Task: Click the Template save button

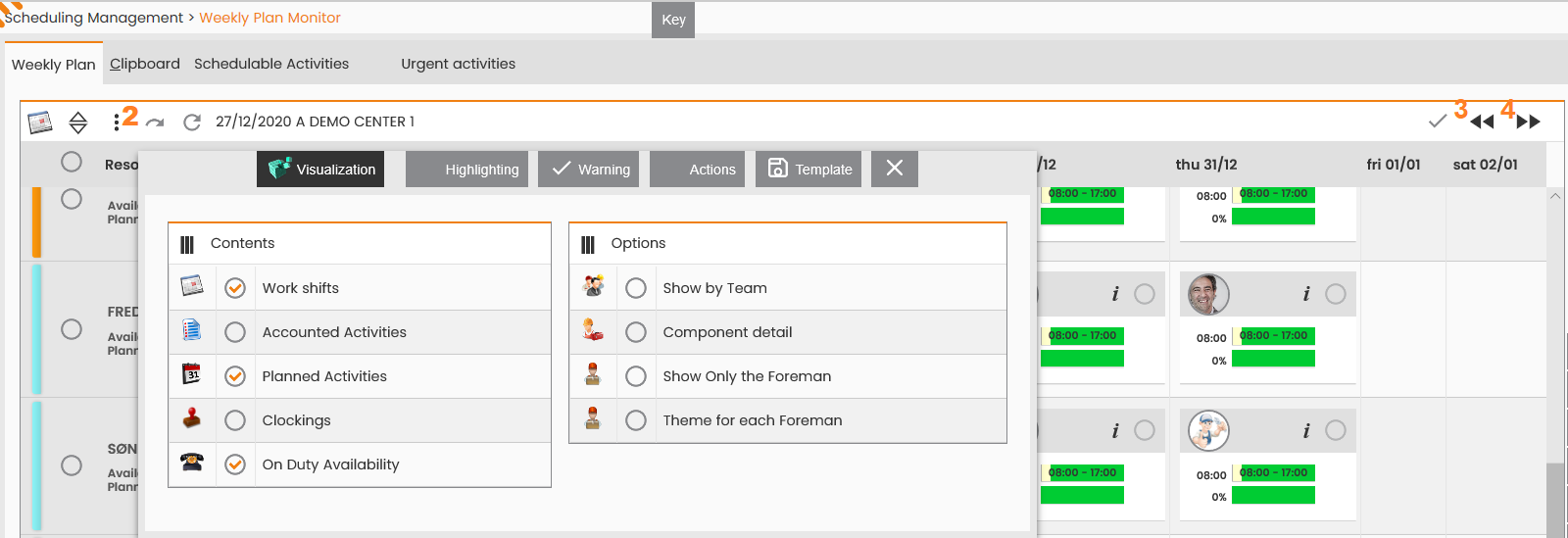Action: click(x=808, y=169)
